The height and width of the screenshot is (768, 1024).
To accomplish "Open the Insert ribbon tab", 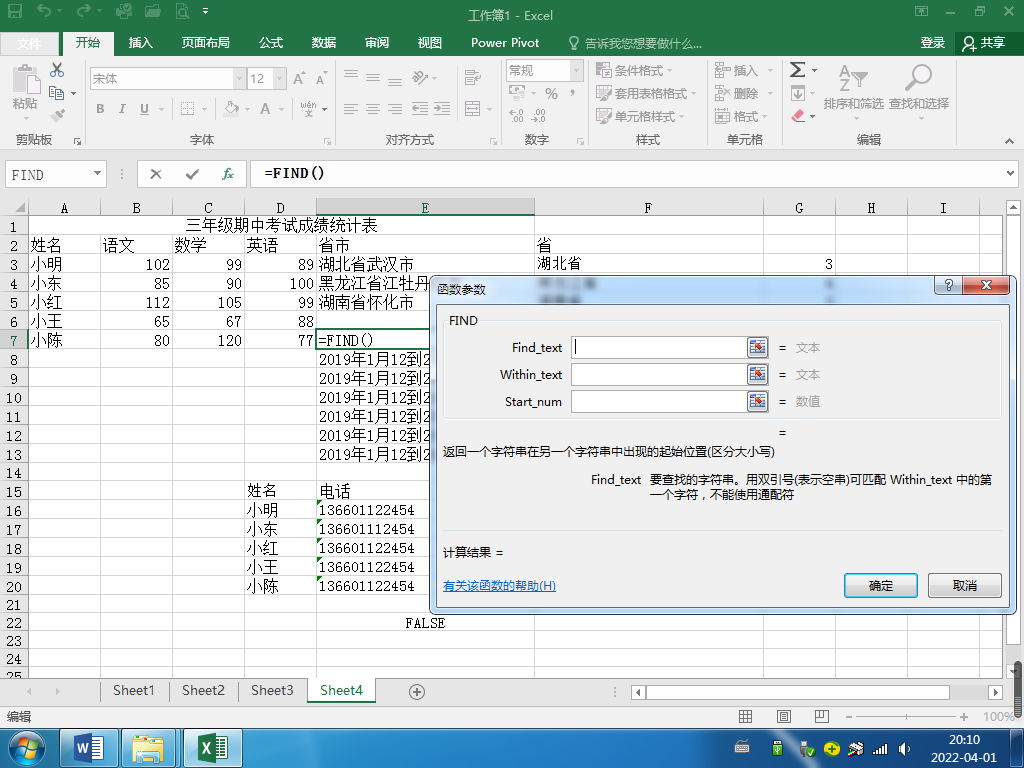I will coord(140,43).
